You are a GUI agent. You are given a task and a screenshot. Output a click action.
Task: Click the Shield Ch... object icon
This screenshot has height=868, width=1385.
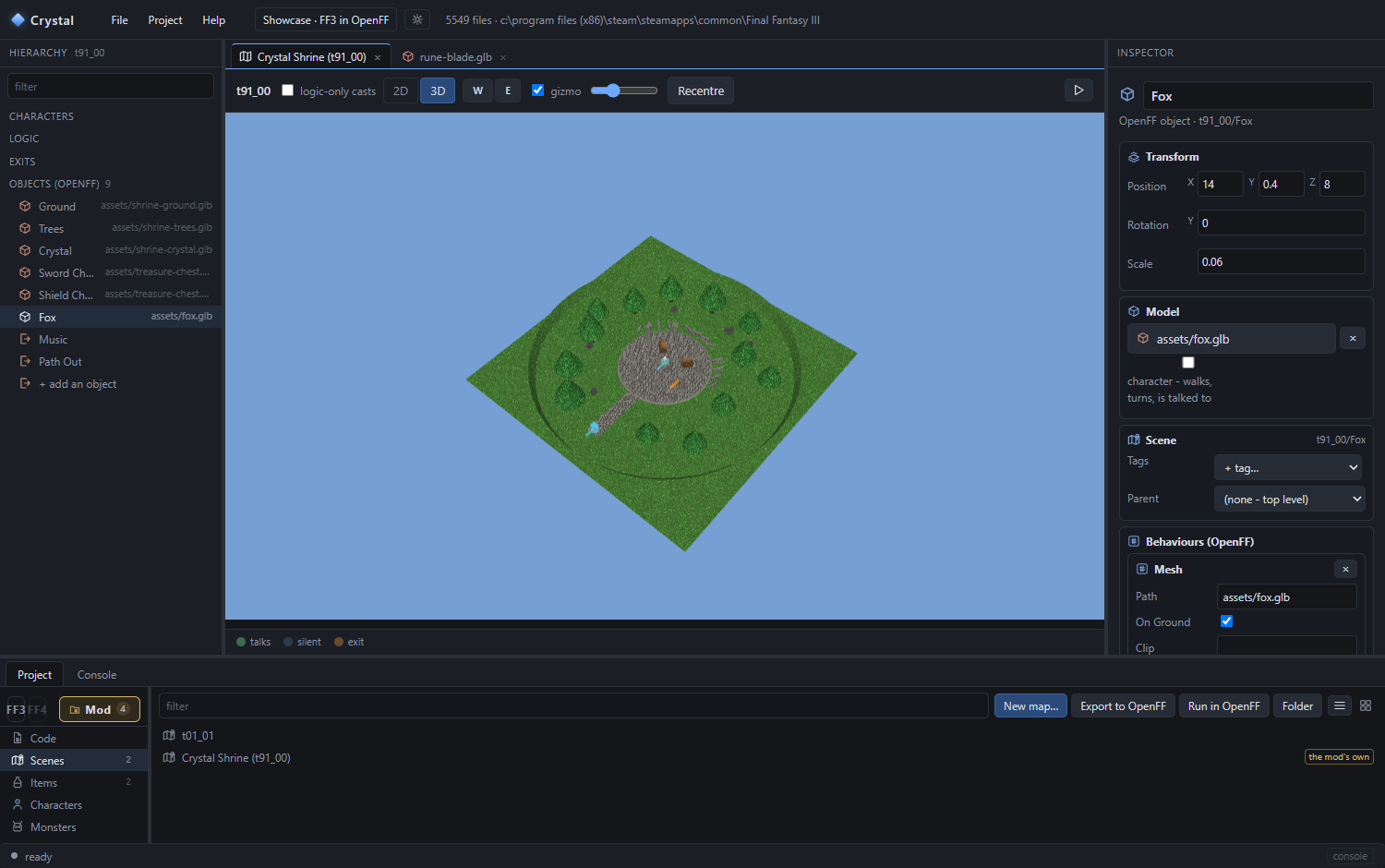click(x=25, y=295)
